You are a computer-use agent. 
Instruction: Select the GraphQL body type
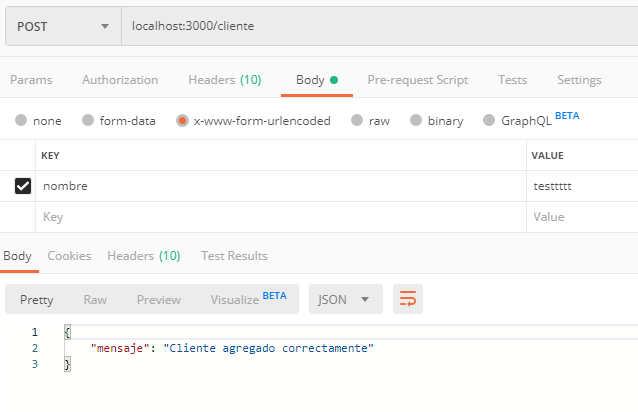click(x=489, y=121)
